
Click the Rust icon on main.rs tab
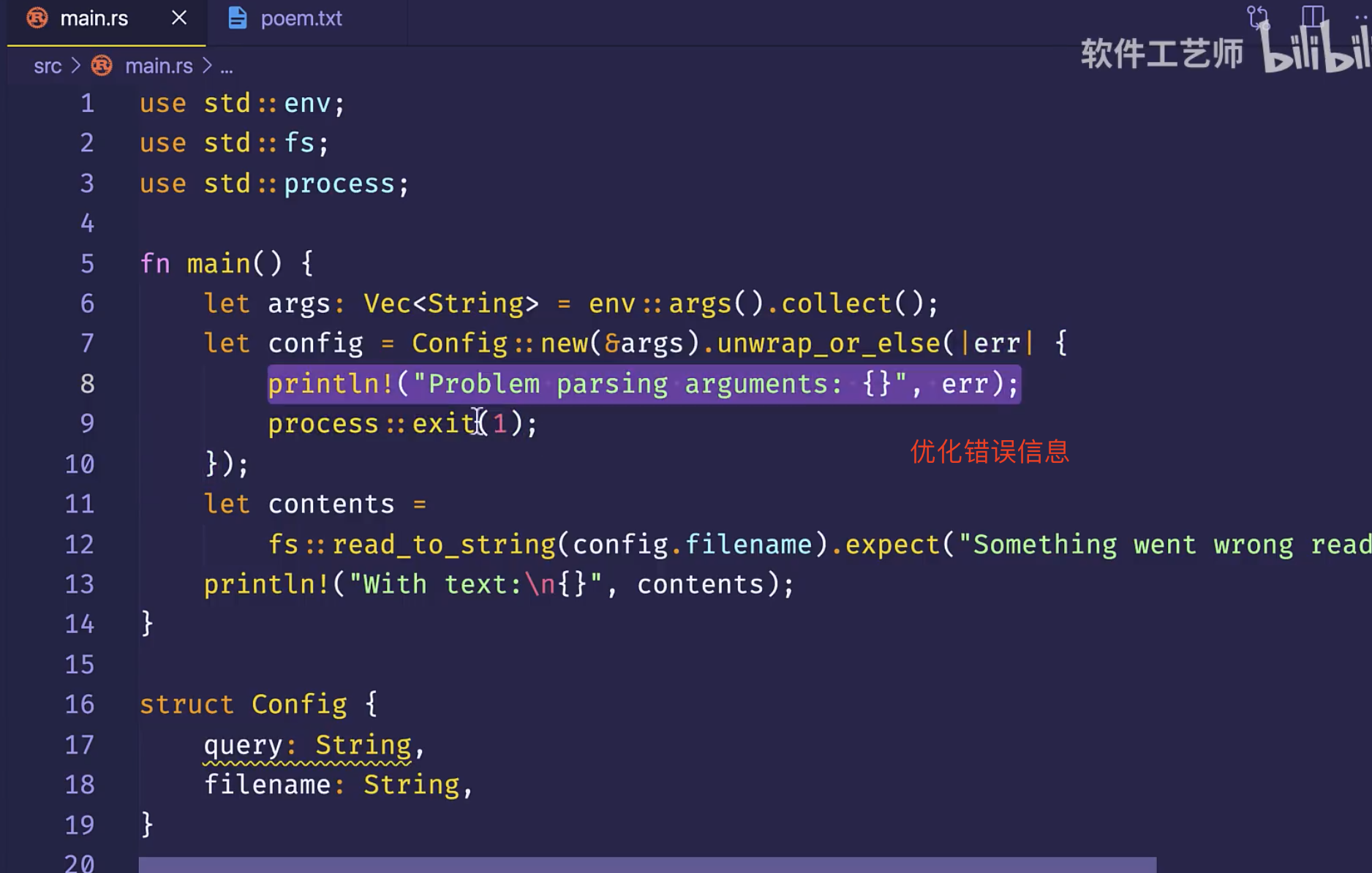[x=37, y=18]
